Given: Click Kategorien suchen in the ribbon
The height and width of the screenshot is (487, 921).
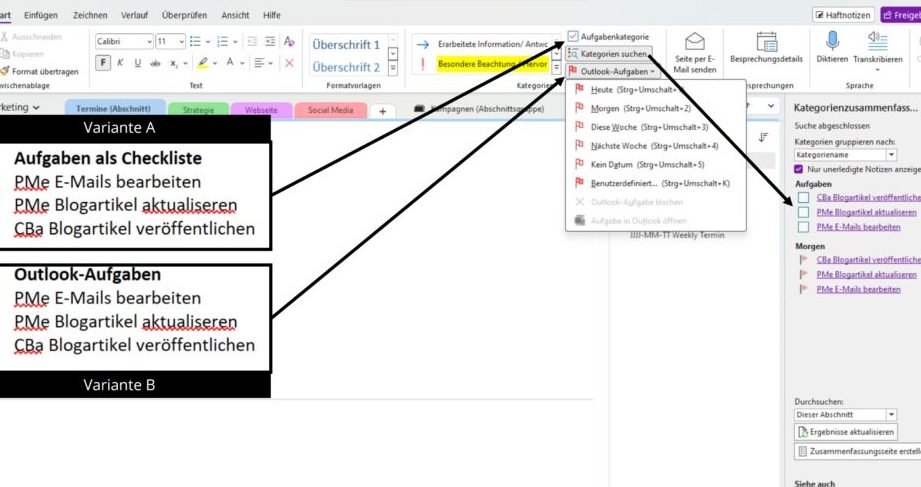Looking at the screenshot, I should pos(609,54).
